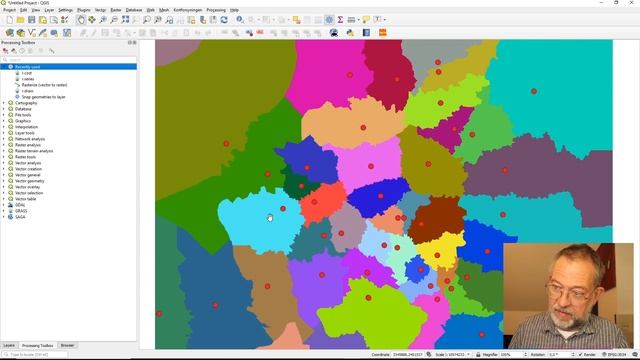
Task: Click the EPSG CRS button in status bar
Action: (x=614, y=355)
